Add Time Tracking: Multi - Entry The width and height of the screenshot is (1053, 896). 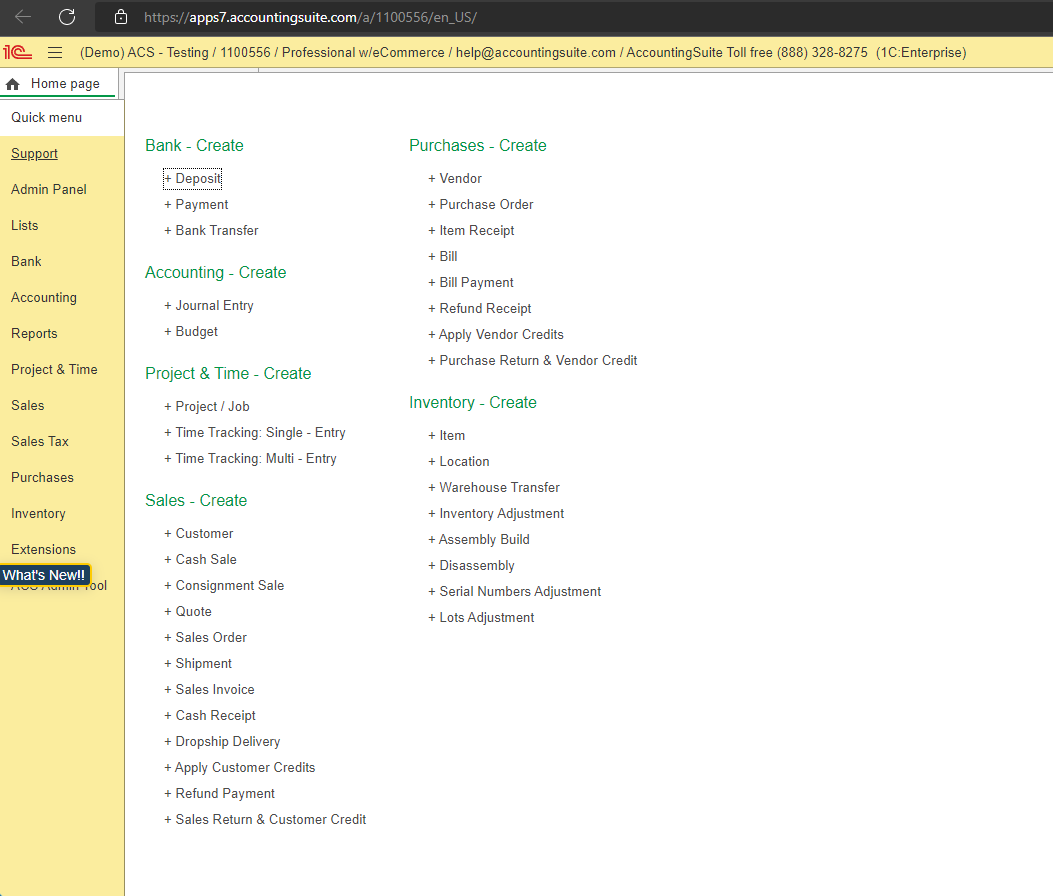(250, 459)
